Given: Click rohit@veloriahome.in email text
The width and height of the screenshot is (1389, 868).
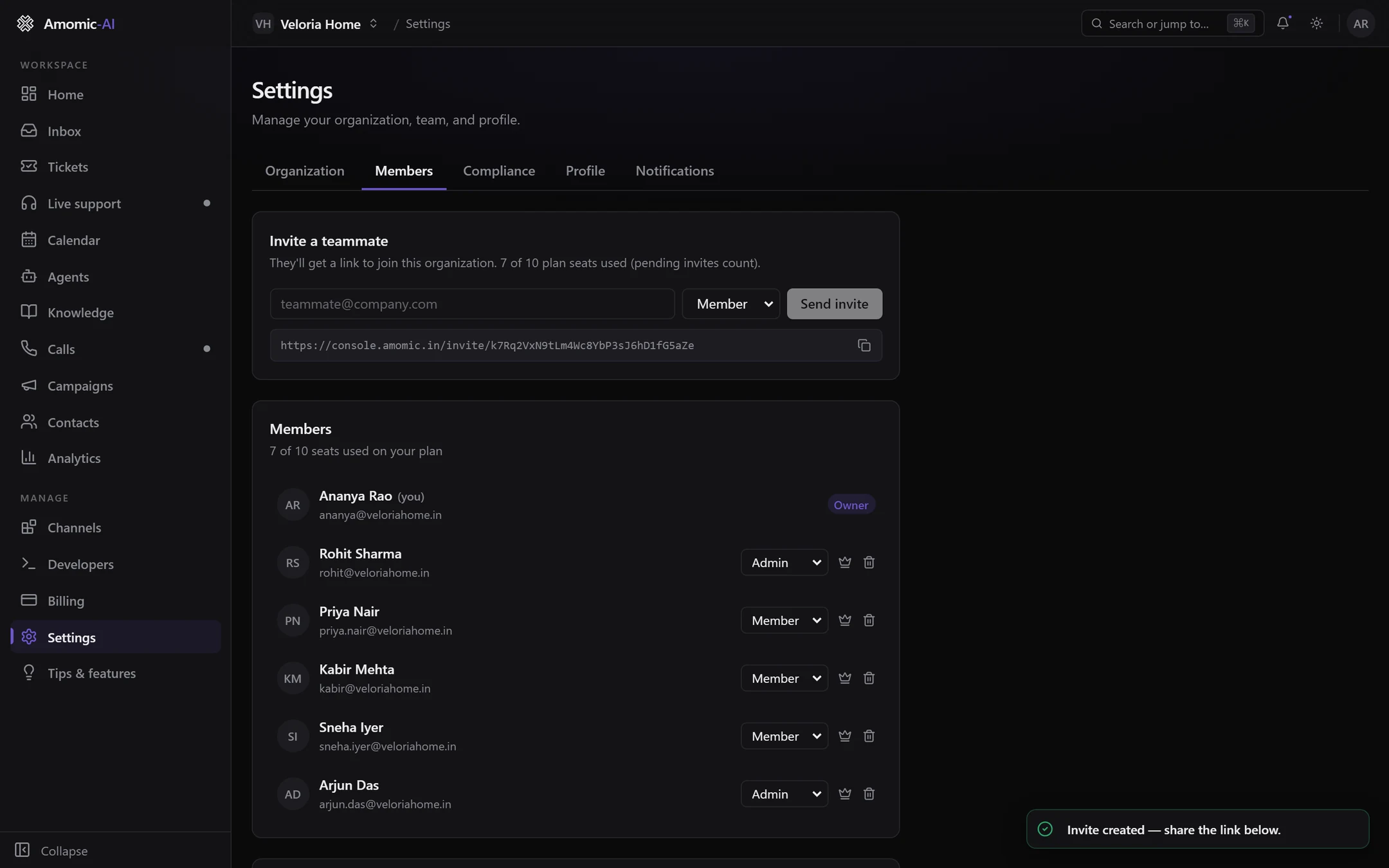Looking at the screenshot, I should (x=374, y=573).
